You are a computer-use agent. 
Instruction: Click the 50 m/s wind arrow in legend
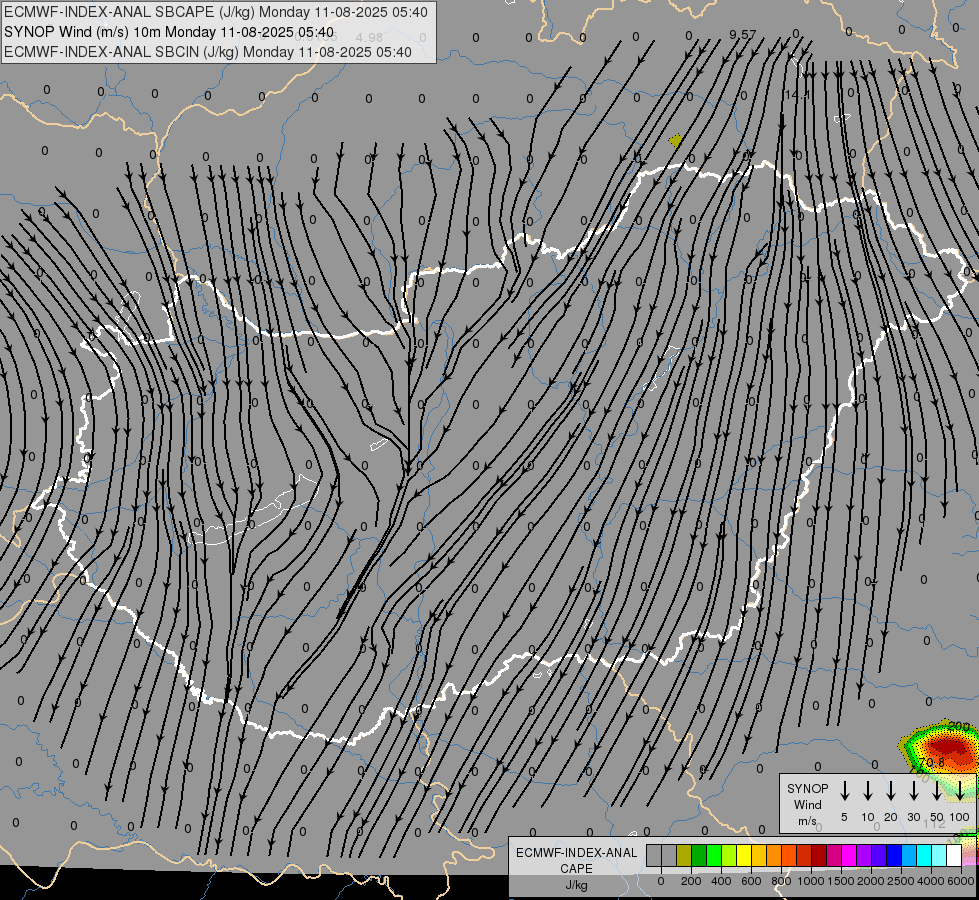937,791
